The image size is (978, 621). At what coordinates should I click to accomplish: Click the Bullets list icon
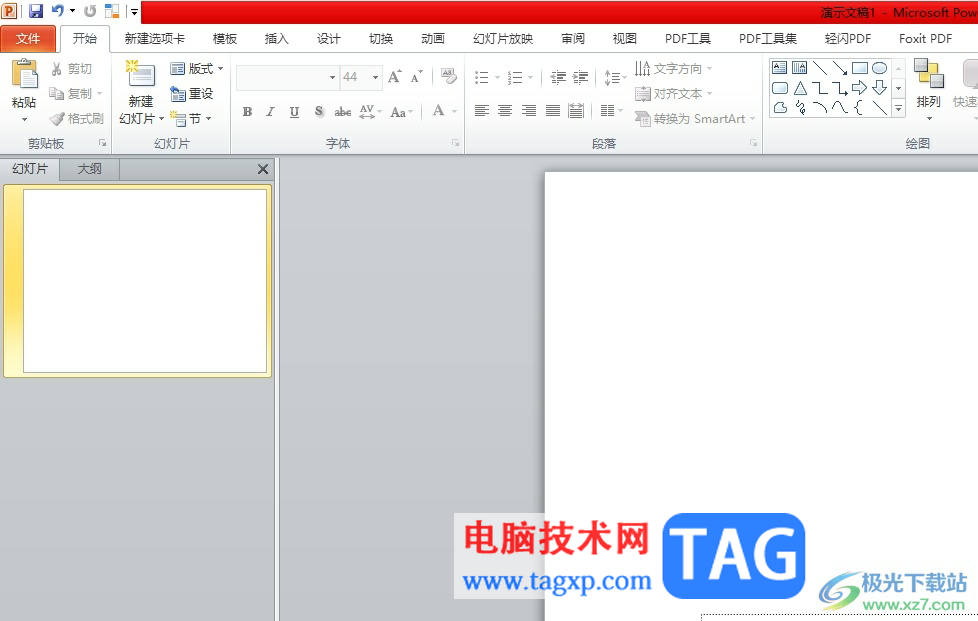(482, 77)
